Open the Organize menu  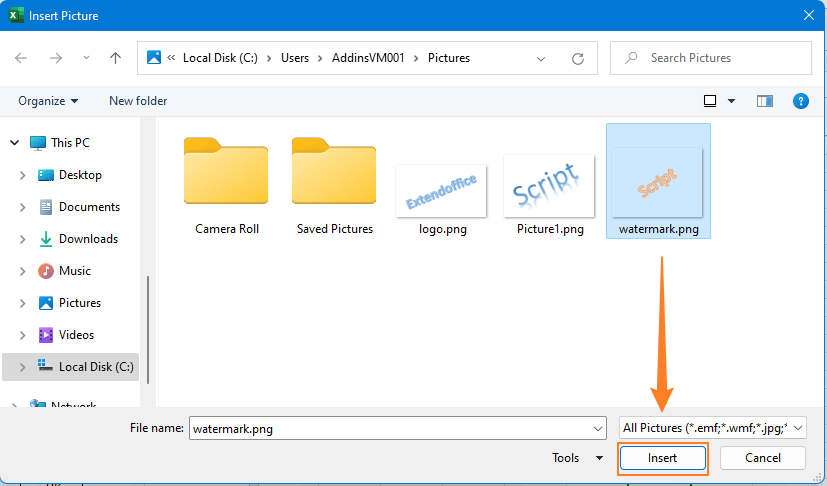click(x=48, y=101)
